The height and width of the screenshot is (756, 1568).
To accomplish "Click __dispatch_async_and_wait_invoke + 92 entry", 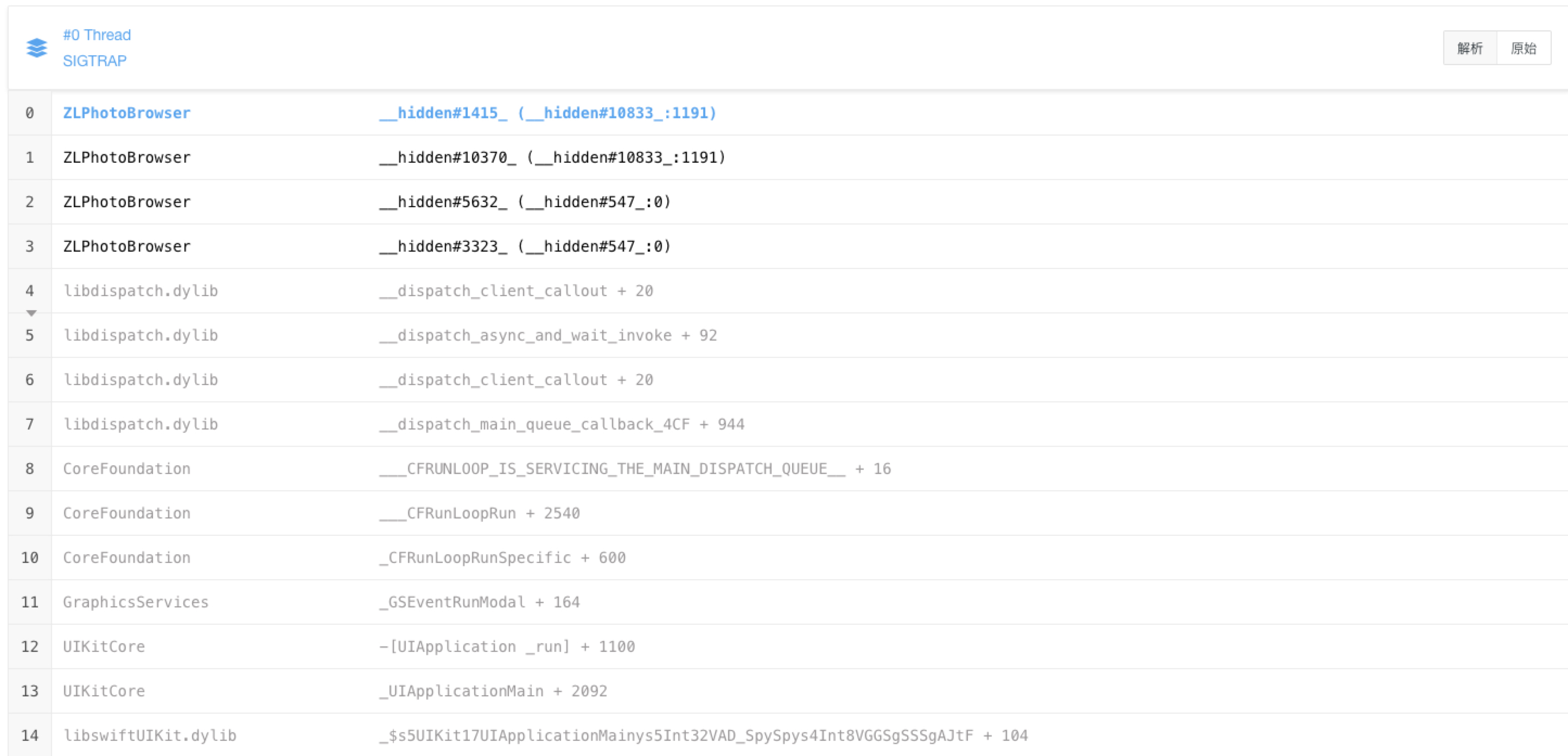I will coord(548,335).
